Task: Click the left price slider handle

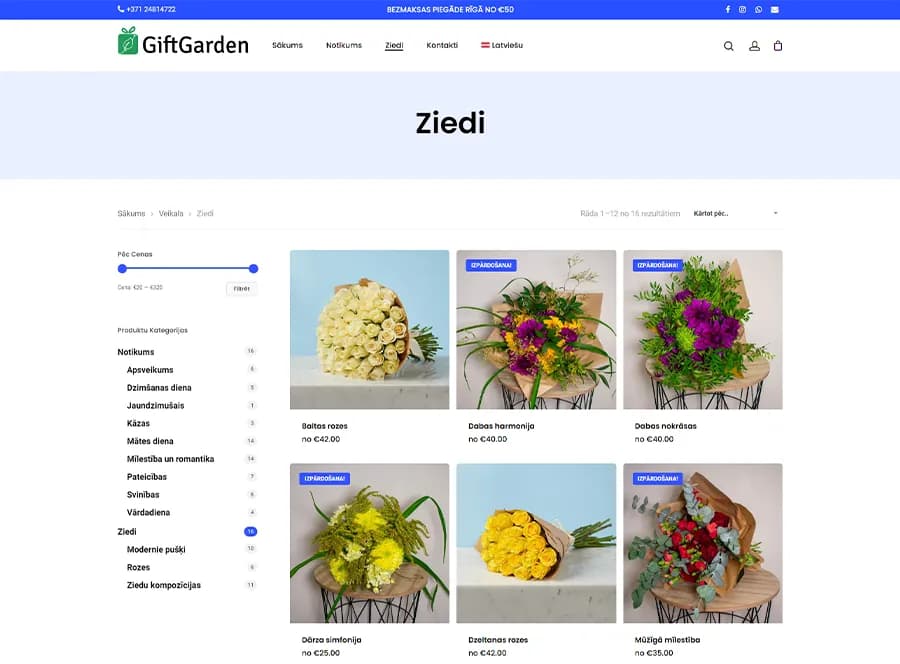Action: [x=122, y=269]
